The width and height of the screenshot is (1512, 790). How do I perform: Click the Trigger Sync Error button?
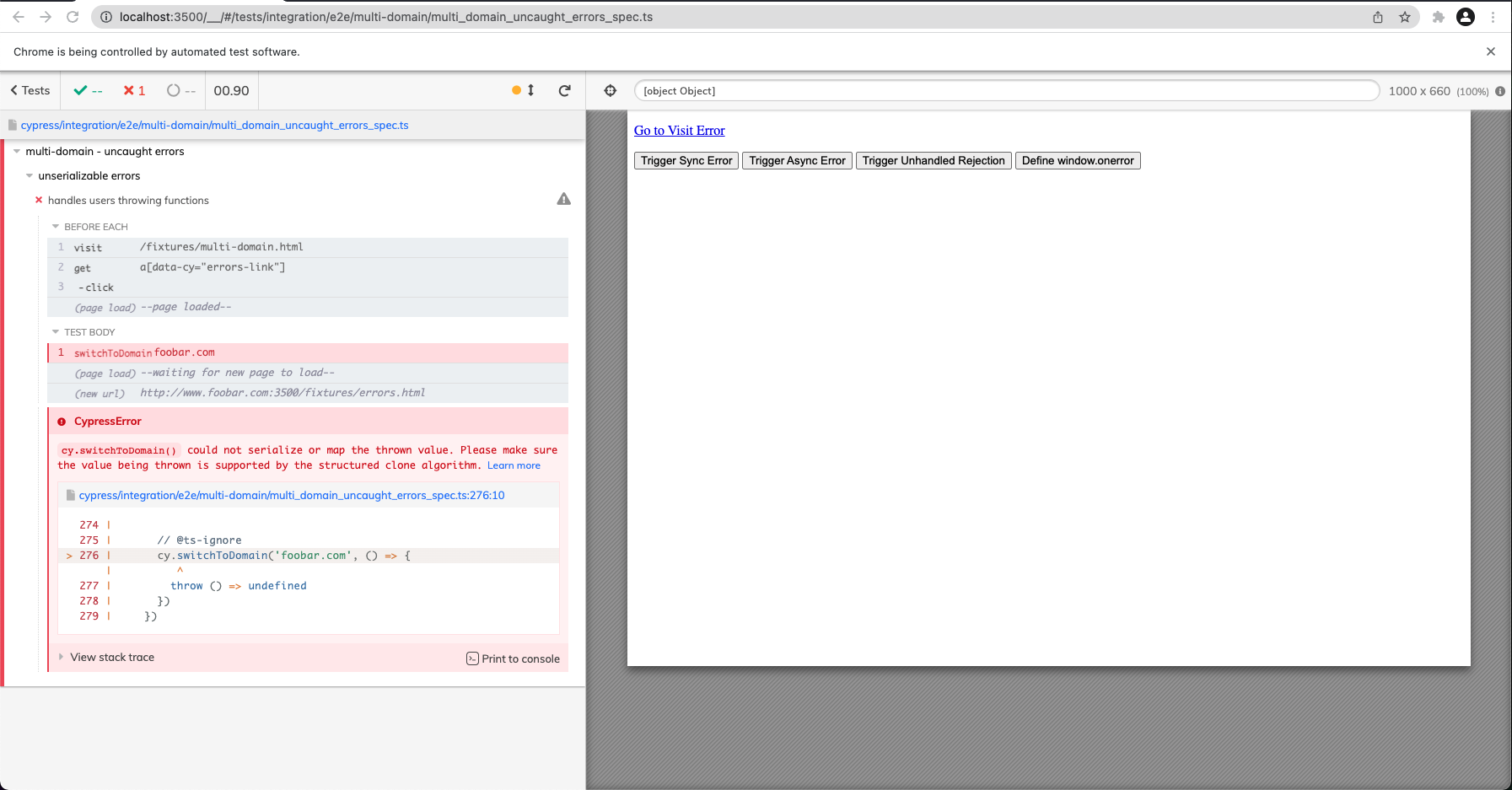(686, 160)
